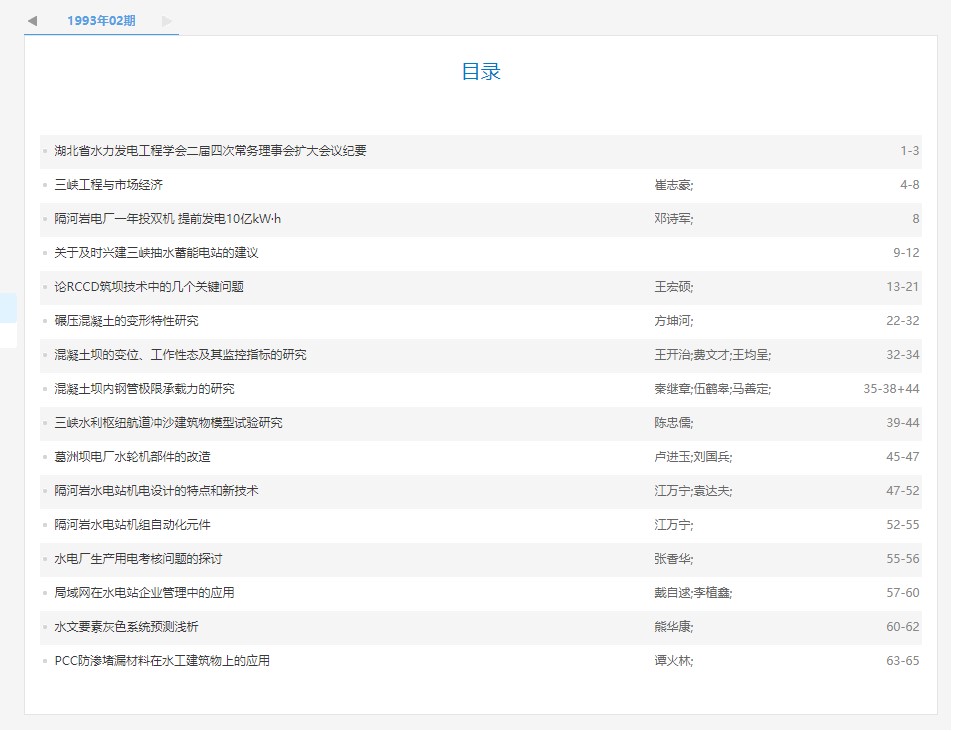Open article 论RCCD筑坝技术中的几个关键问题

(x=149, y=287)
